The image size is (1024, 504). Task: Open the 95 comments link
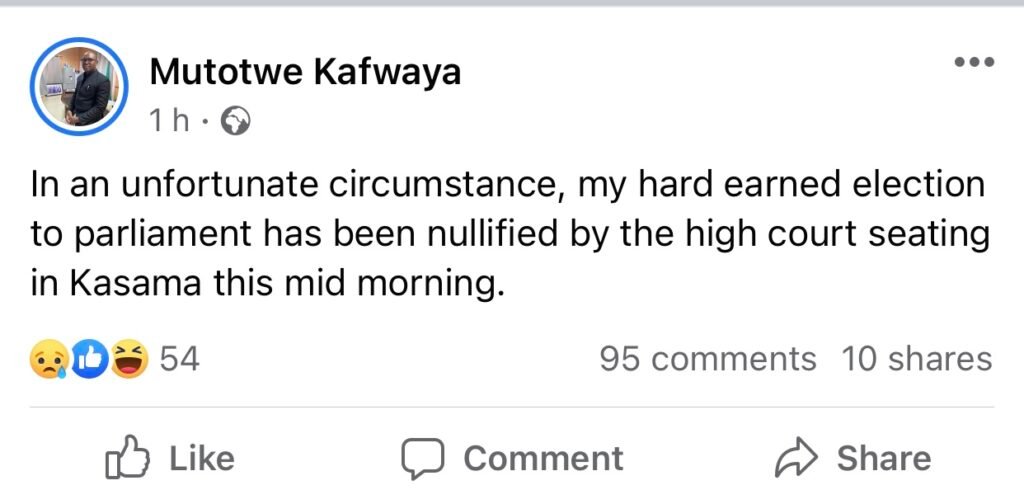[707, 359]
